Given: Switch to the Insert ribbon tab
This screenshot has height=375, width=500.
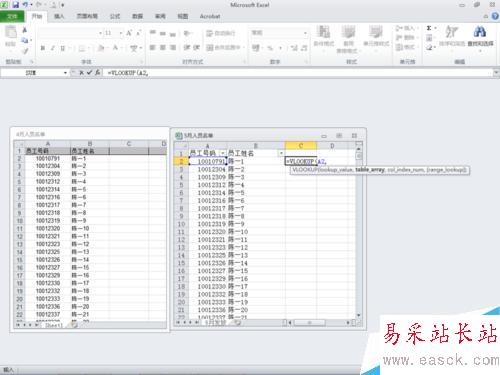Looking at the screenshot, I should coord(59,16).
